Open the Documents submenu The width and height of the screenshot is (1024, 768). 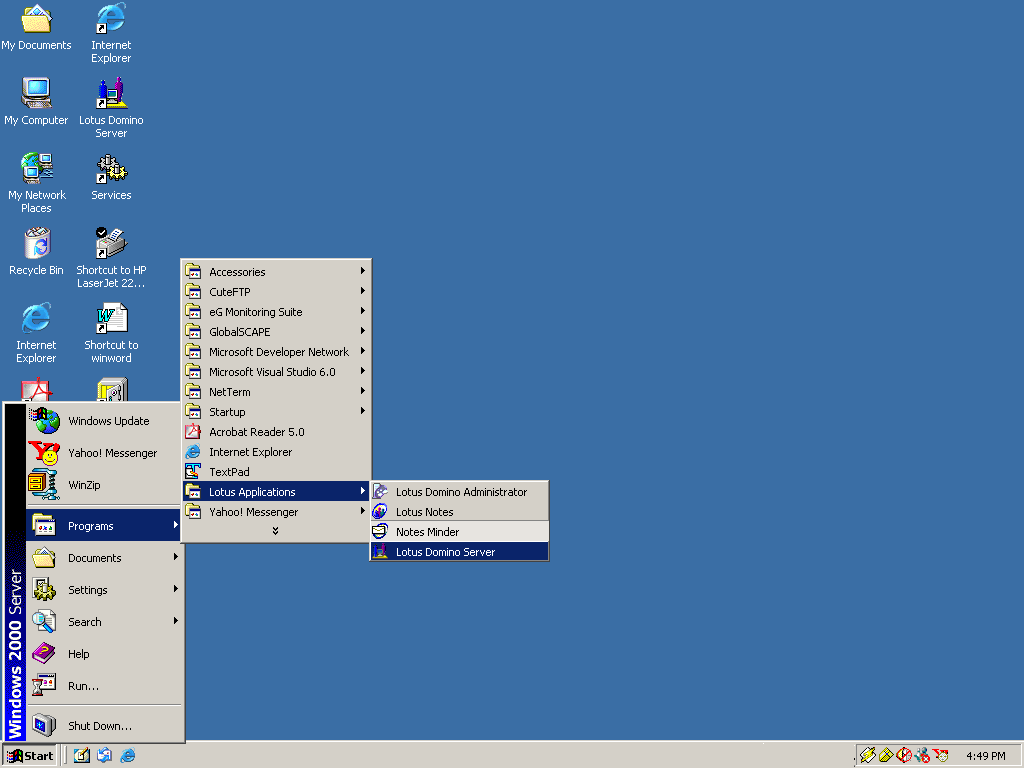click(104, 558)
